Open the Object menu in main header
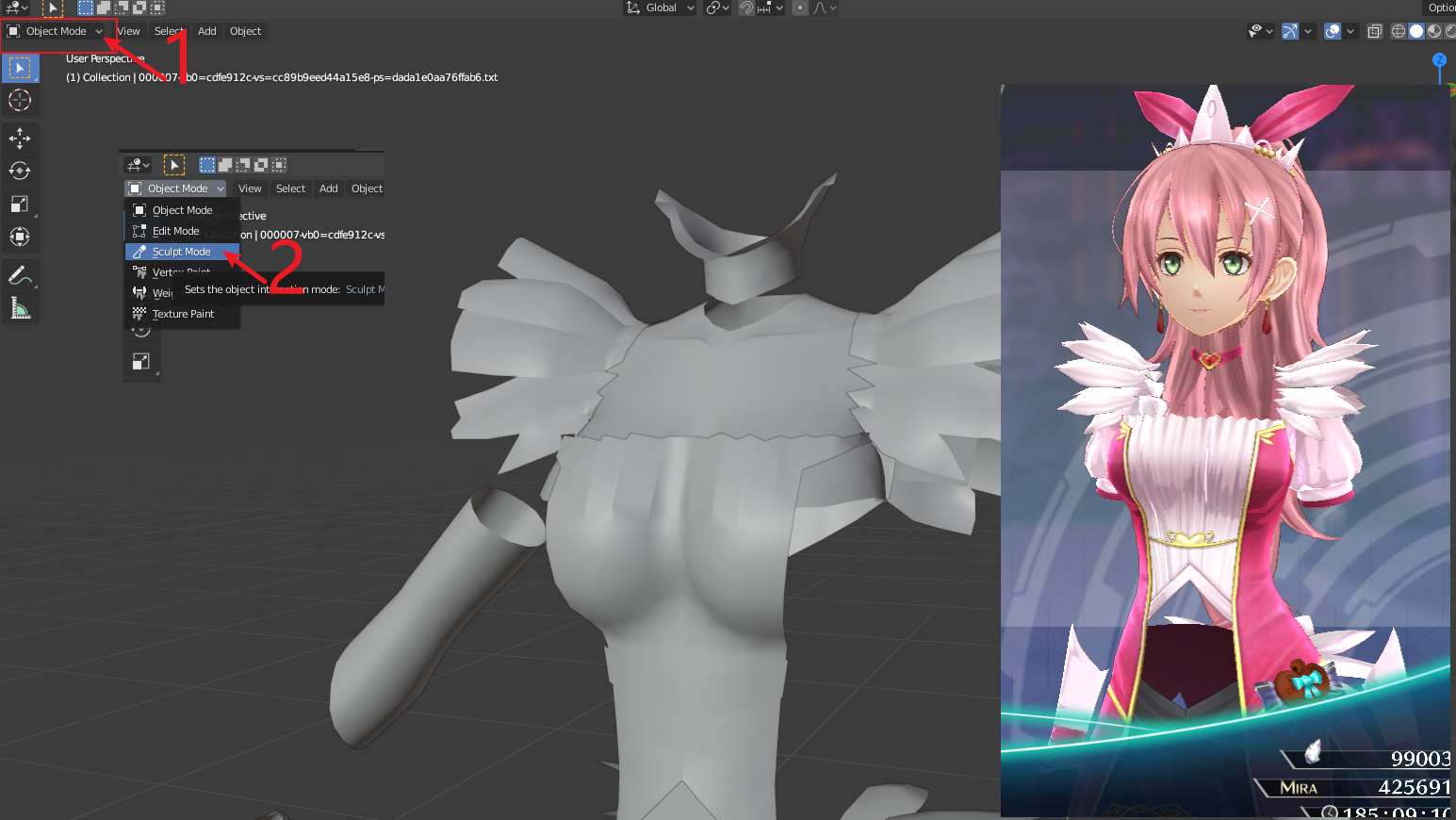Viewport: 1456px width, 820px height. click(x=246, y=31)
